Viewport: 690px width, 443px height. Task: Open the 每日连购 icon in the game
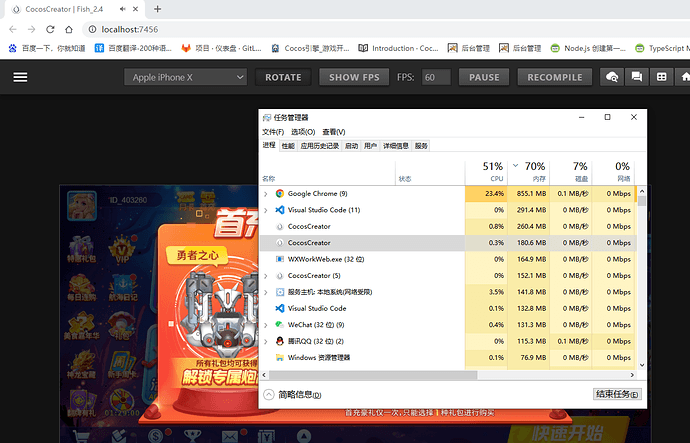pos(81,288)
